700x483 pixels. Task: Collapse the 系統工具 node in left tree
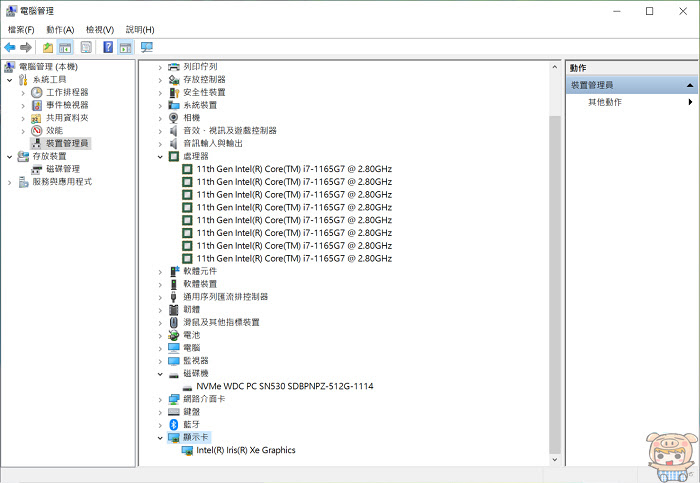[x=9, y=80]
